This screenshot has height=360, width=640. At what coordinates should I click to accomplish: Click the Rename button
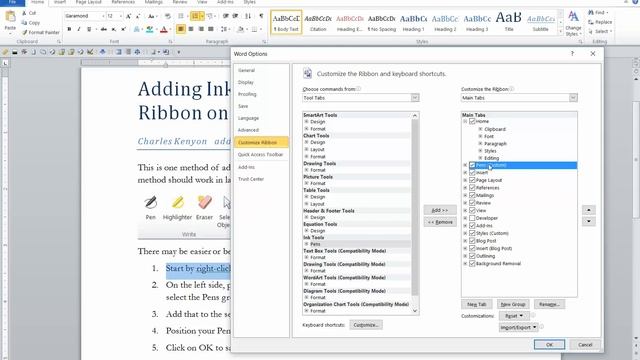[x=549, y=304]
